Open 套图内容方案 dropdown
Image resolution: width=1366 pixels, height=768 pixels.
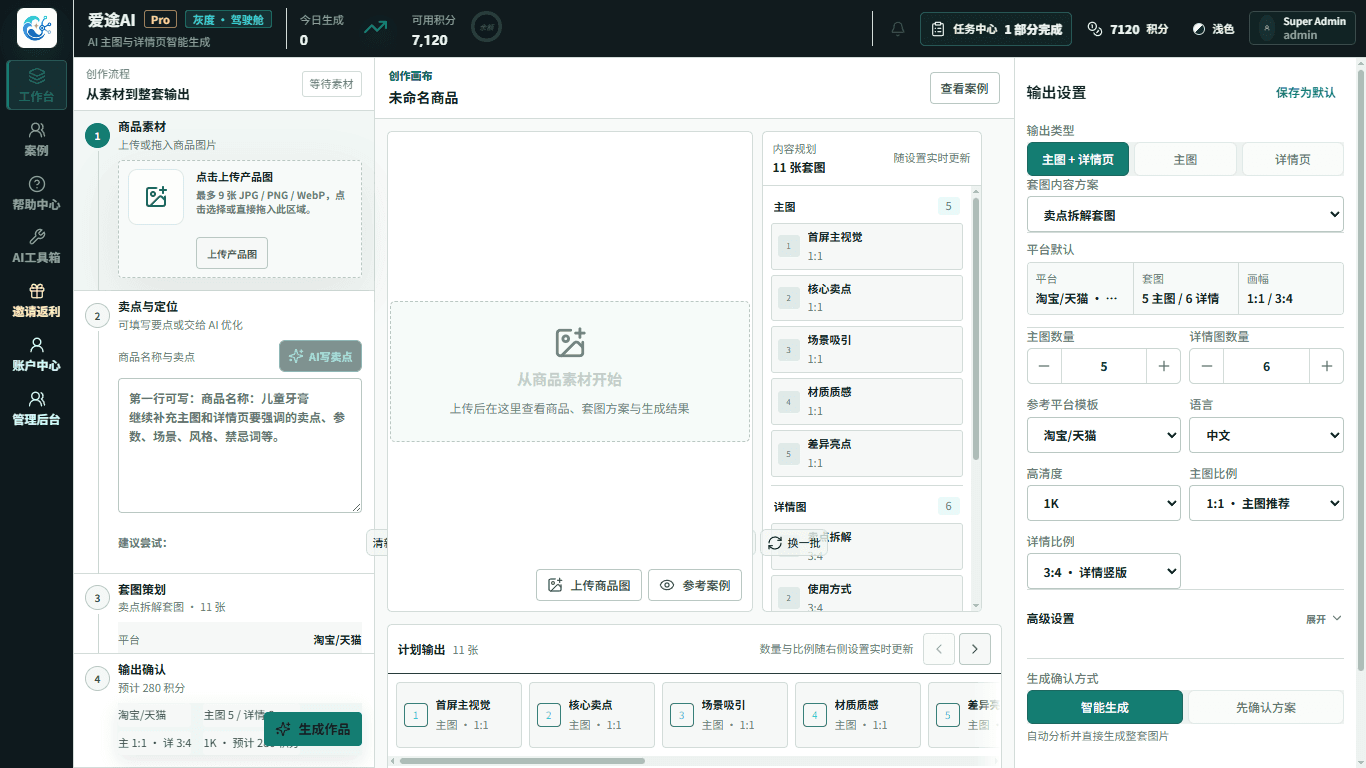coord(1185,214)
